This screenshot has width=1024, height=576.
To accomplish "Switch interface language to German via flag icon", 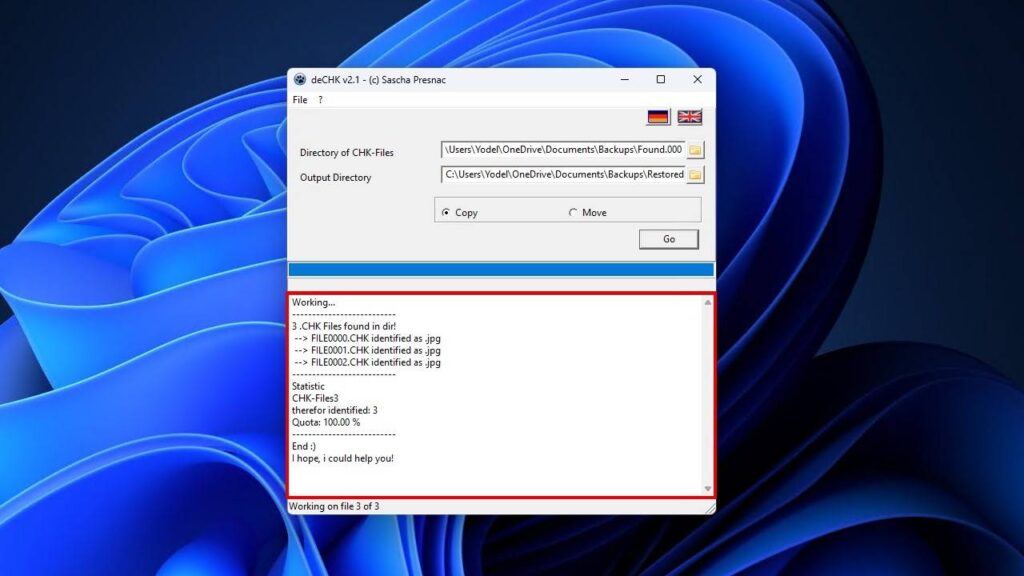I will coord(657,116).
